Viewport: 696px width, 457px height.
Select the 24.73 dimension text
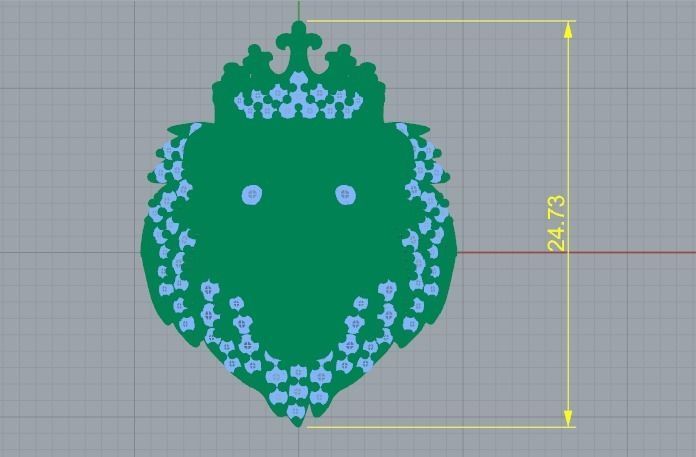[x=557, y=223]
